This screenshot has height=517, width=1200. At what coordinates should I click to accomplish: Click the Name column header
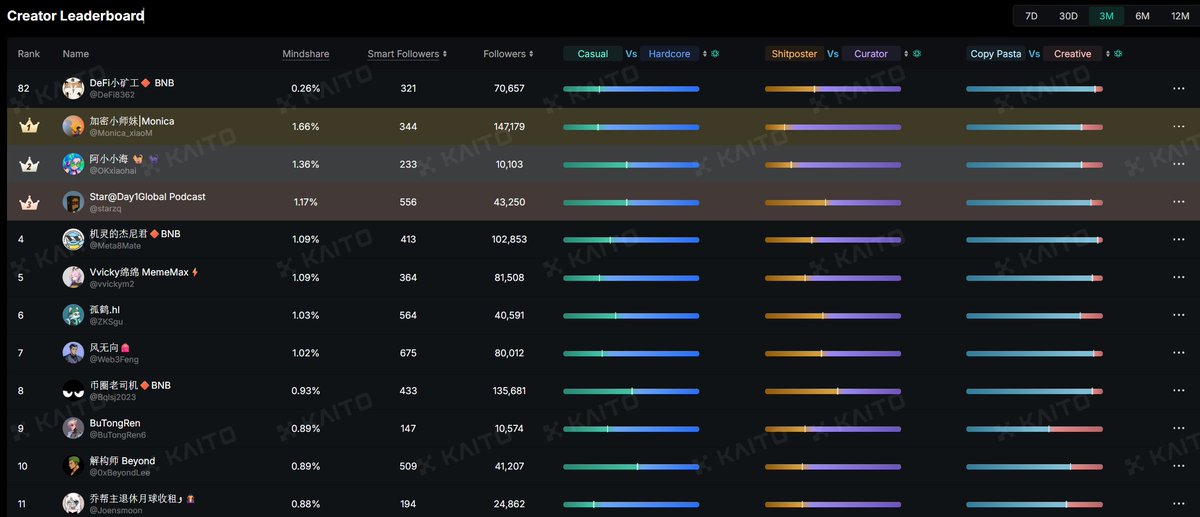click(x=76, y=54)
